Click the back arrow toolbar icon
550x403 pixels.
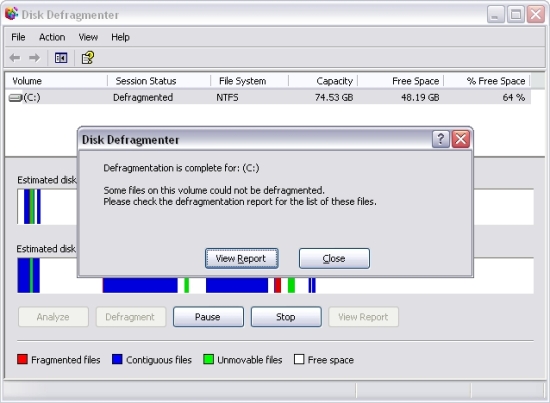point(15,58)
